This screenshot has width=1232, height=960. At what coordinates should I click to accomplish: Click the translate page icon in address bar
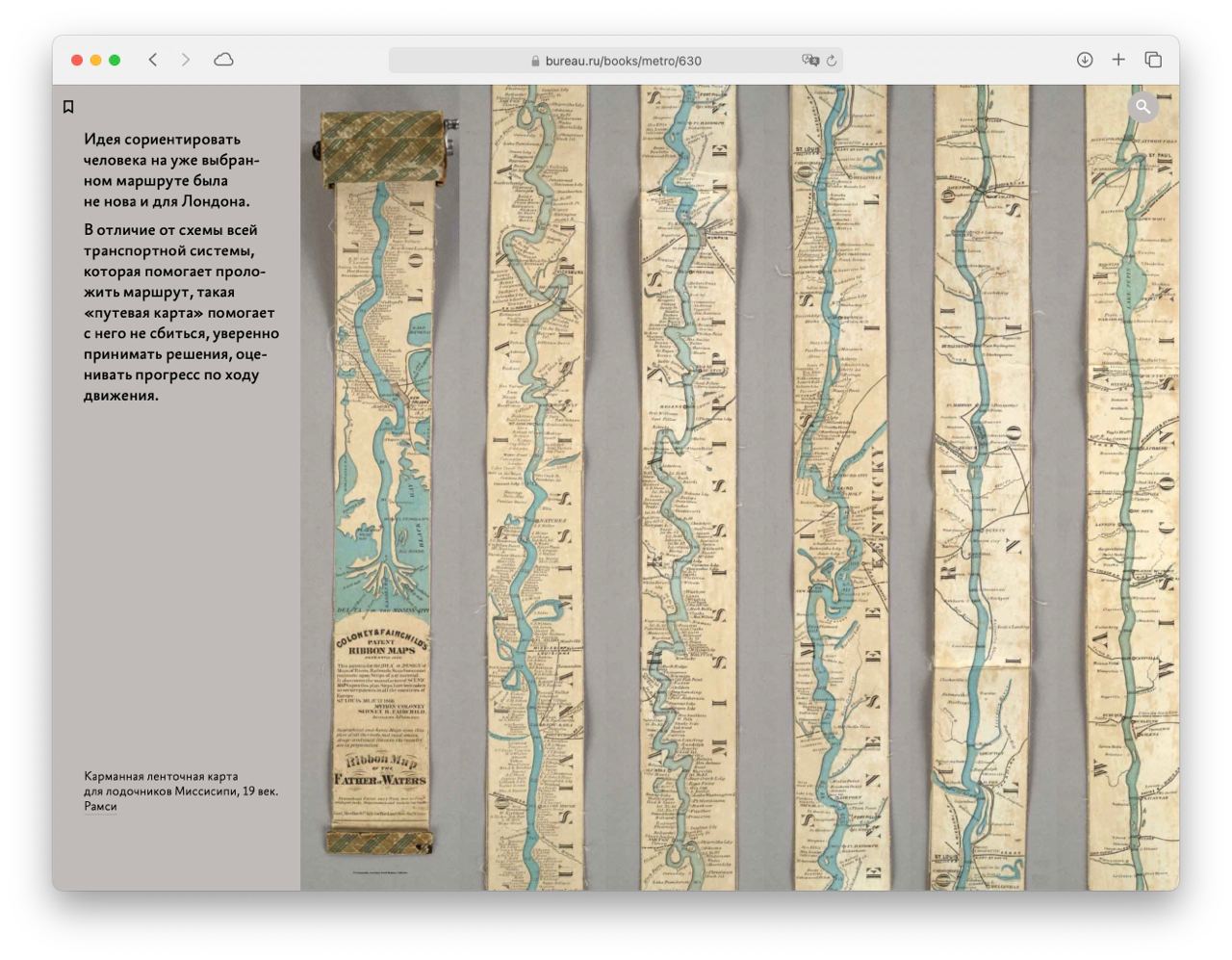click(x=810, y=60)
